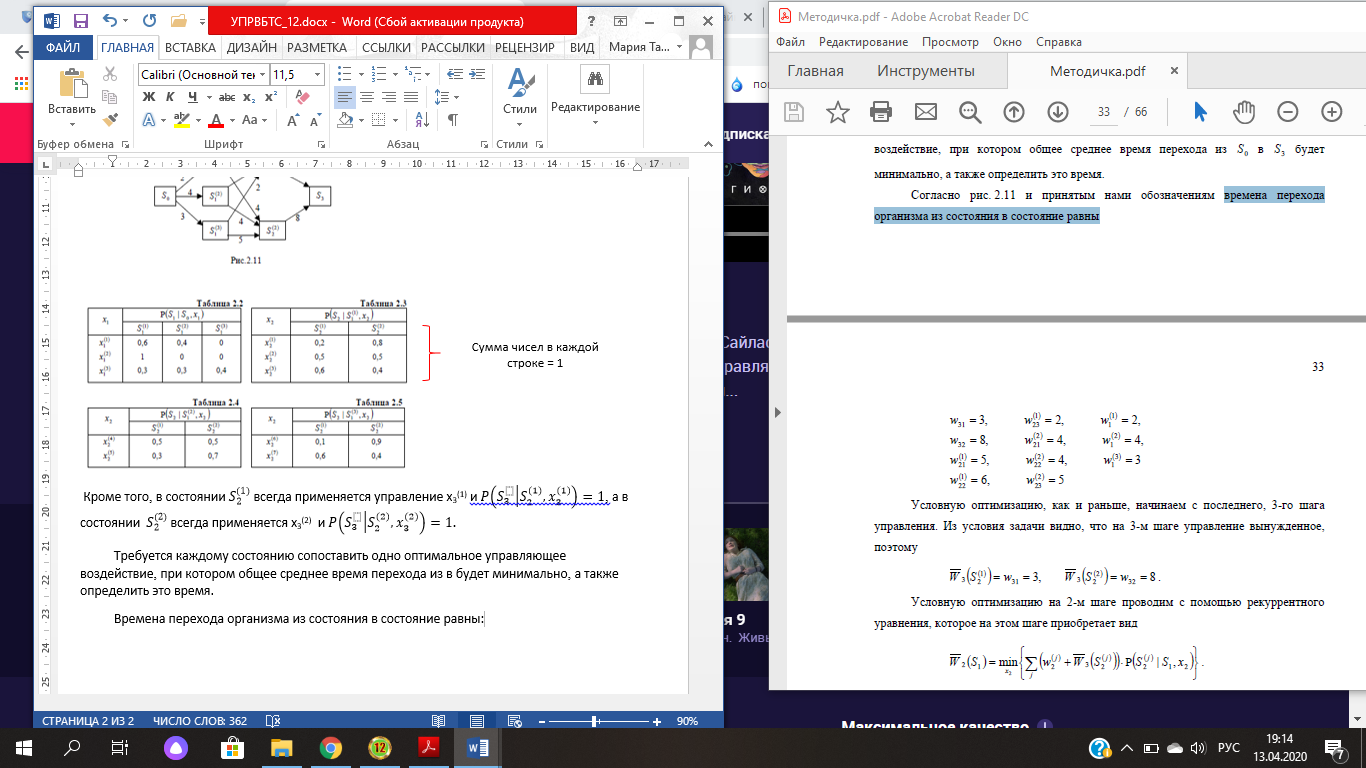Click ЧИСЛО СЛОВ: 362 in status bar
This screenshot has height=768, width=1366.
[199, 721]
